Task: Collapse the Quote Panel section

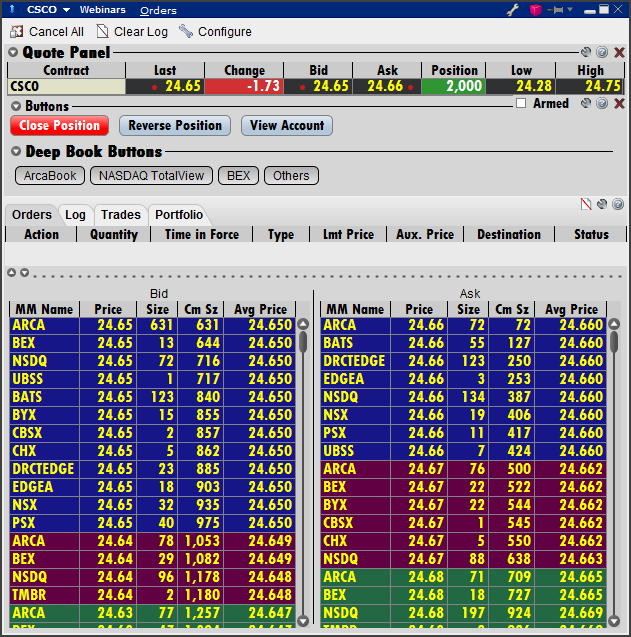Action: pyautogui.click(x=14, y=52)
